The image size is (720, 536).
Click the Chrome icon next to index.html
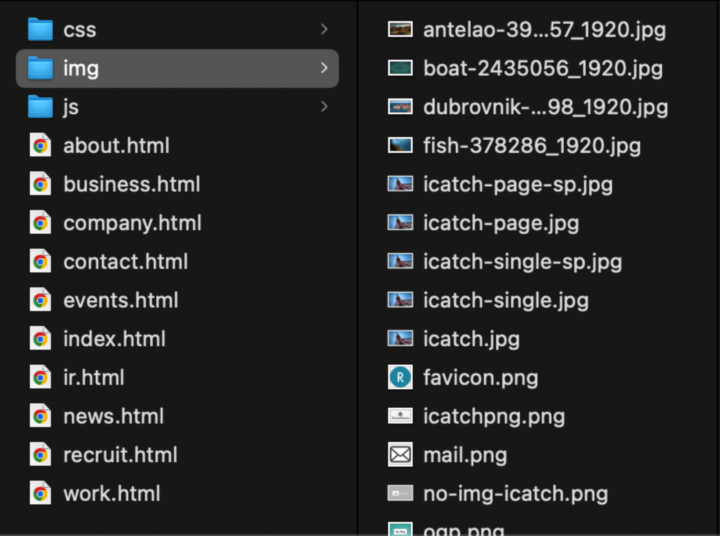[x=40, y=339]
